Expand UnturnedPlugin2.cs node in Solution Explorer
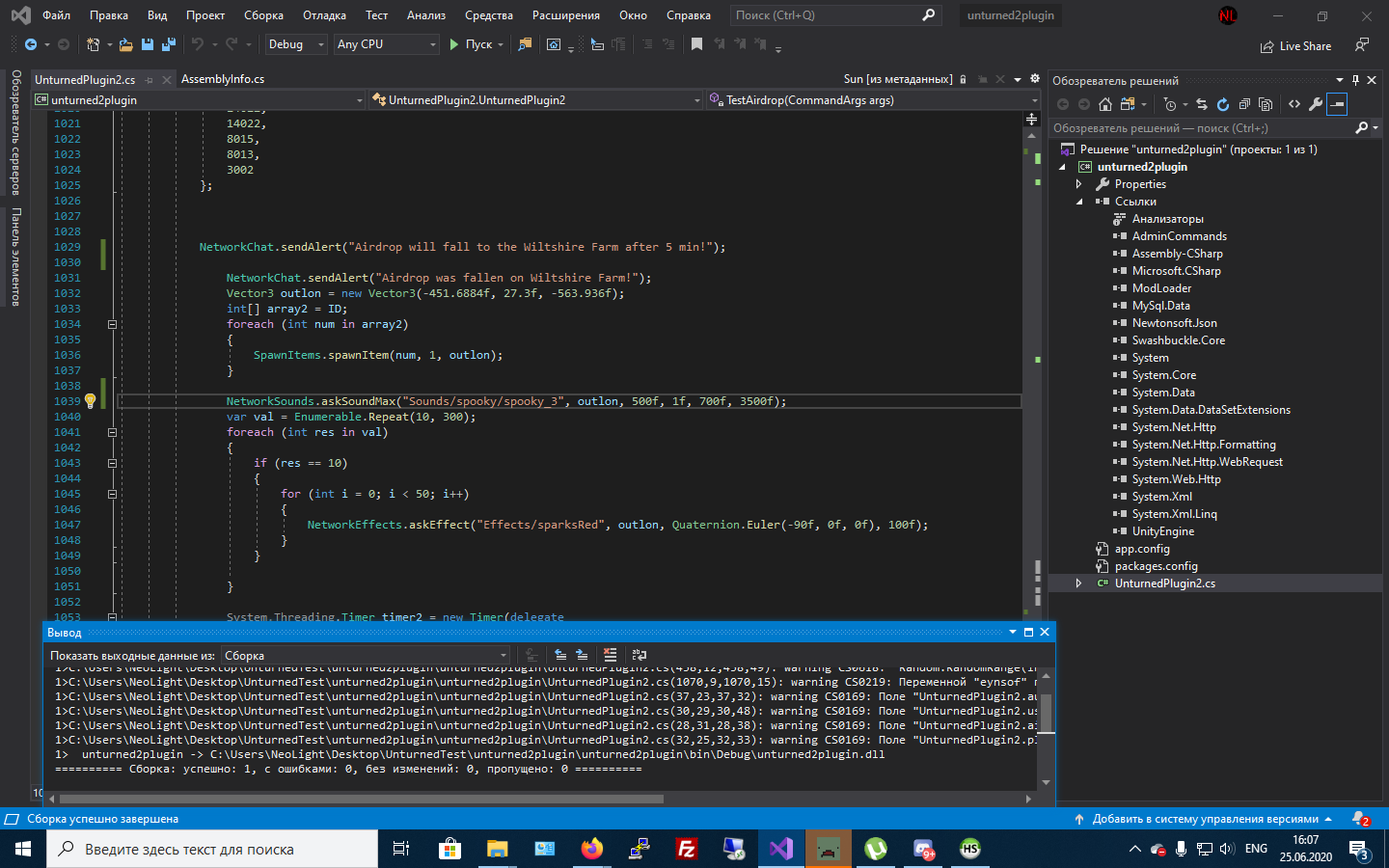The height and width of the screenshot is (868, 1389). tap(1079, 583)
